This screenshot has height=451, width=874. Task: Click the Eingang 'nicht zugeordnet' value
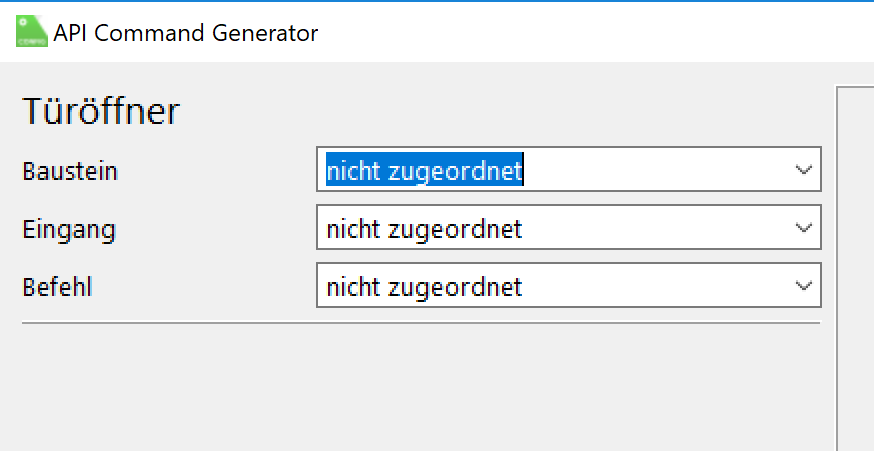click(x=425, y=229)
